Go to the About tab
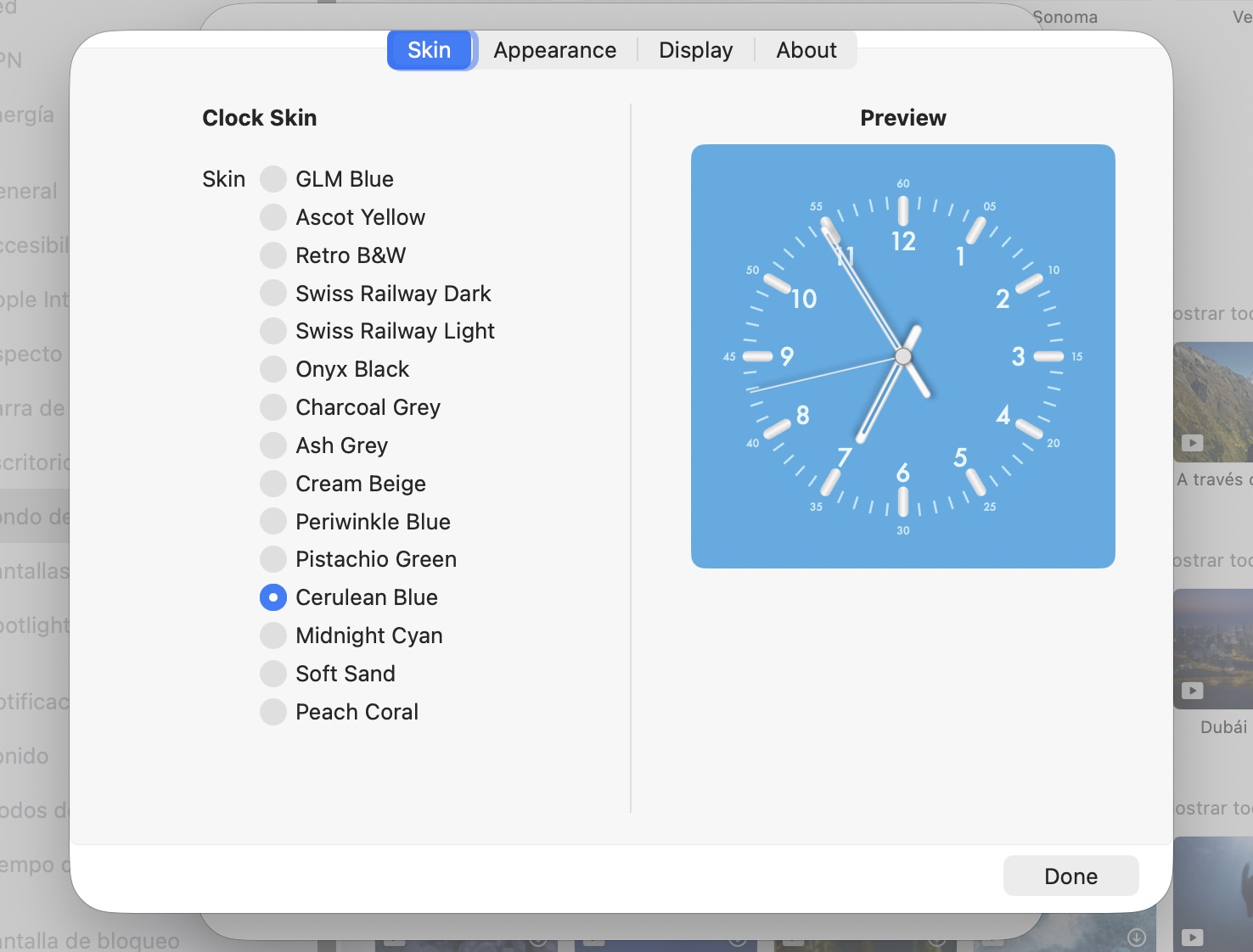Image resolution: width=1253 pixels, height=952 pixels. pyautogui.click(x=806, y=50)
